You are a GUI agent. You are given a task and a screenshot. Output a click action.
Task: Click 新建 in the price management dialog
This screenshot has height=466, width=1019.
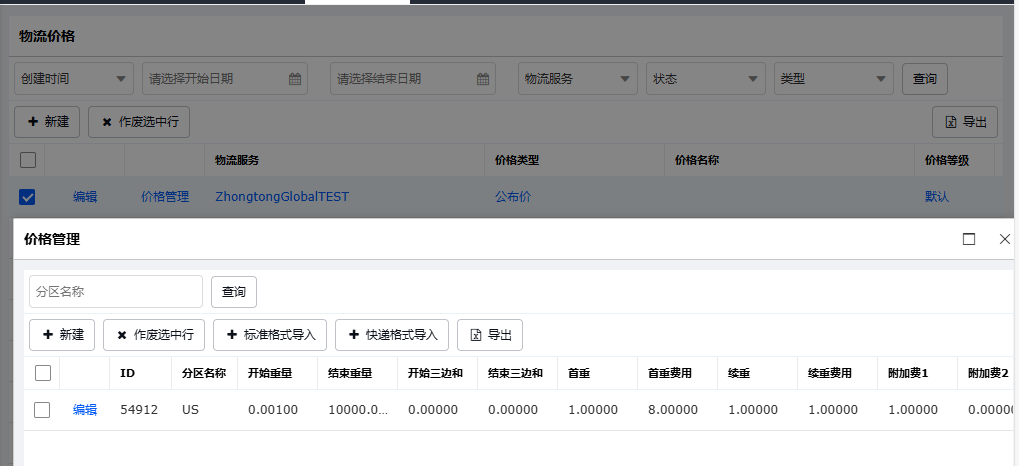(62, 335)
